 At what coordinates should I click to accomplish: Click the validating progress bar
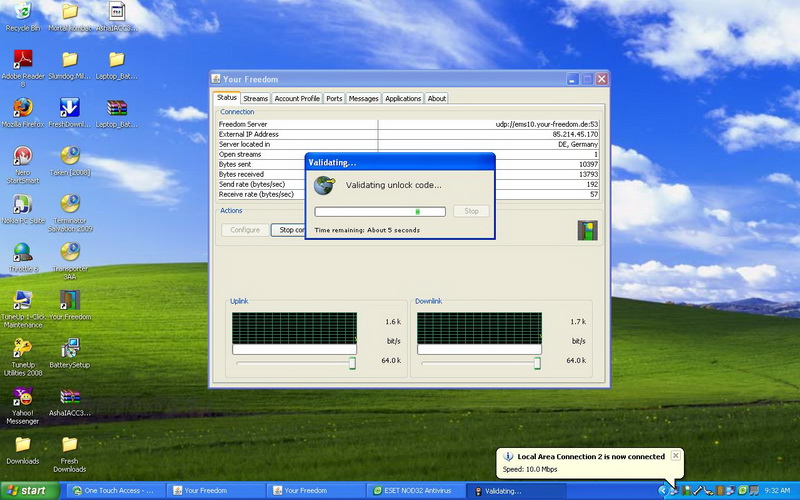click(380, 211)
